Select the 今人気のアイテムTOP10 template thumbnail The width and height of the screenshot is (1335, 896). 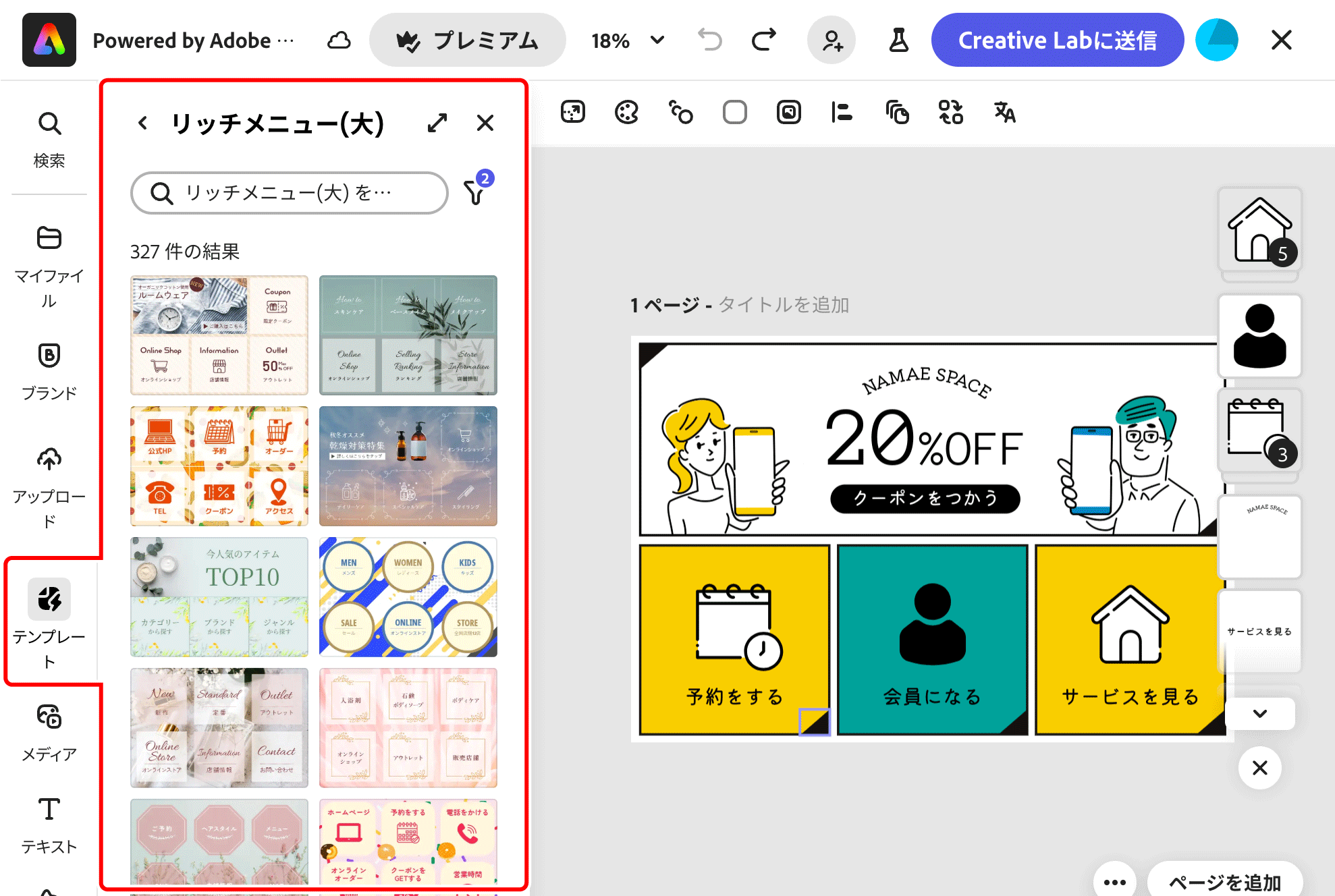point(219,596)
